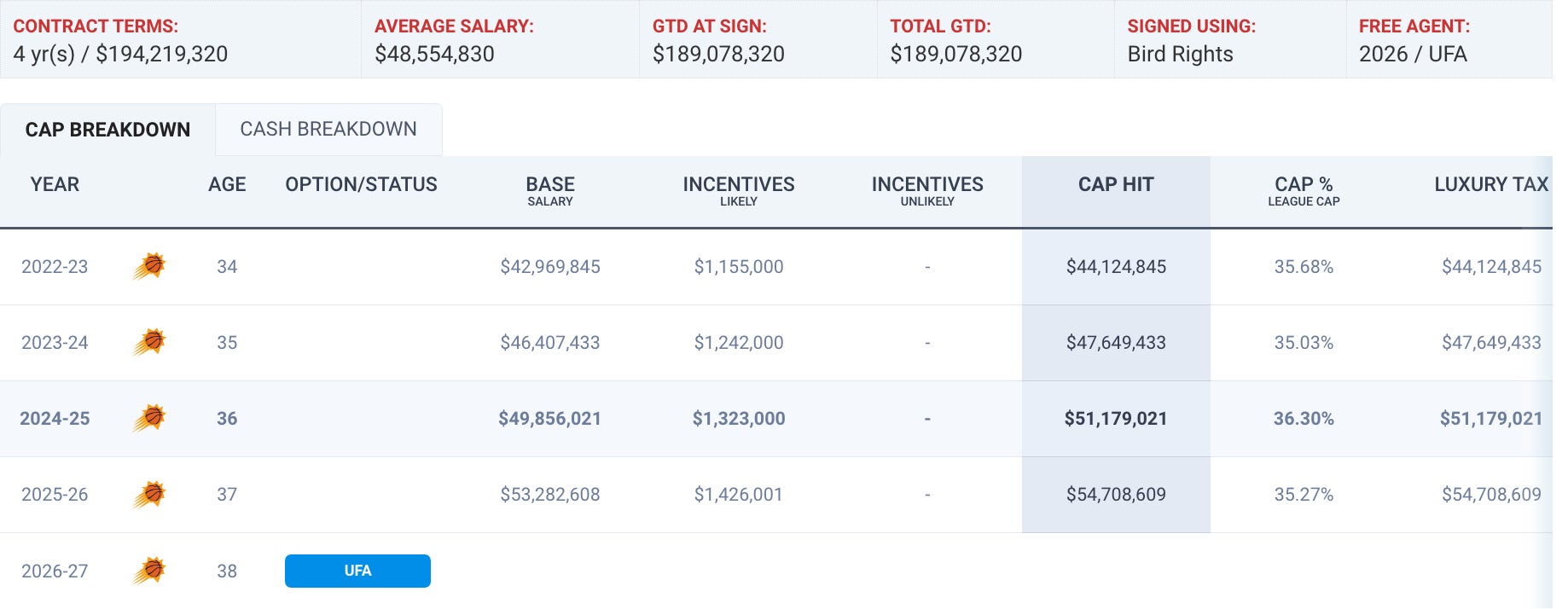Click the Year column header
Screen dimensions: 1568x609
pyautogui.click(x=55, y=185)
